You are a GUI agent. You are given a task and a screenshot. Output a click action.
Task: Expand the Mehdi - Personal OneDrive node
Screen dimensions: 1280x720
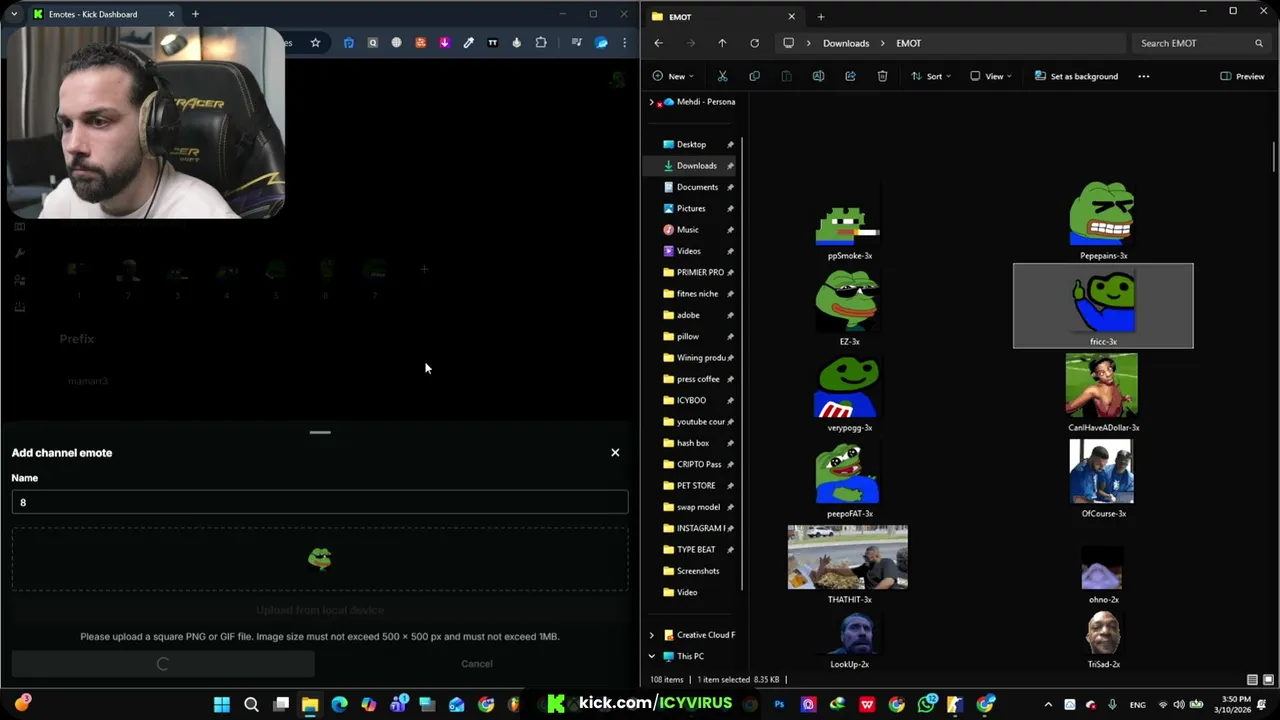tap(652, 102)
